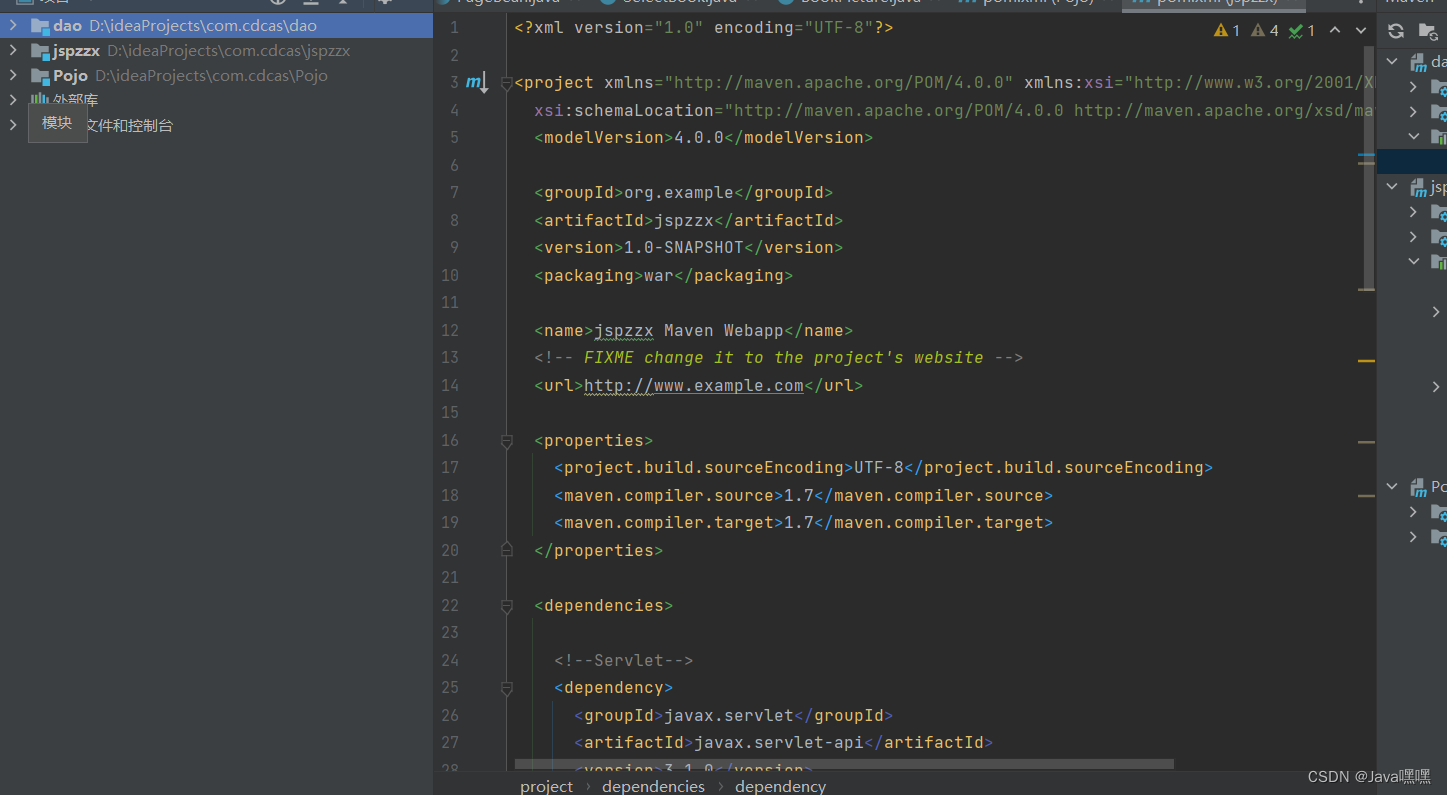Image resolution: width=1447 pixels, height=795 pixels.
Task: Click 'jspzzx Maven Webapp' name text
Action: pyautogui.click(x=689, y=331)
